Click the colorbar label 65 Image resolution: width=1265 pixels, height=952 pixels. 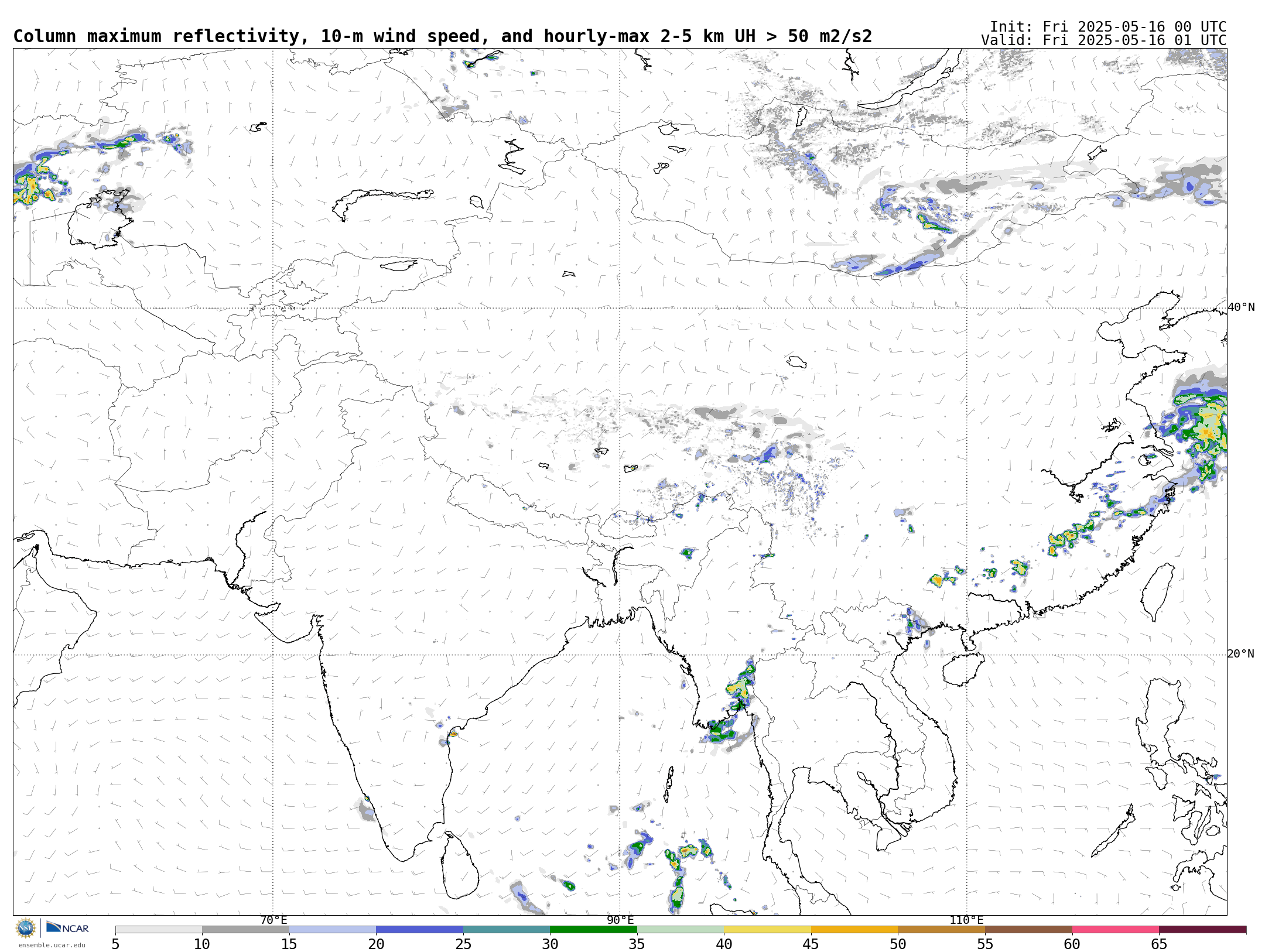click(x=1159, y=944)
